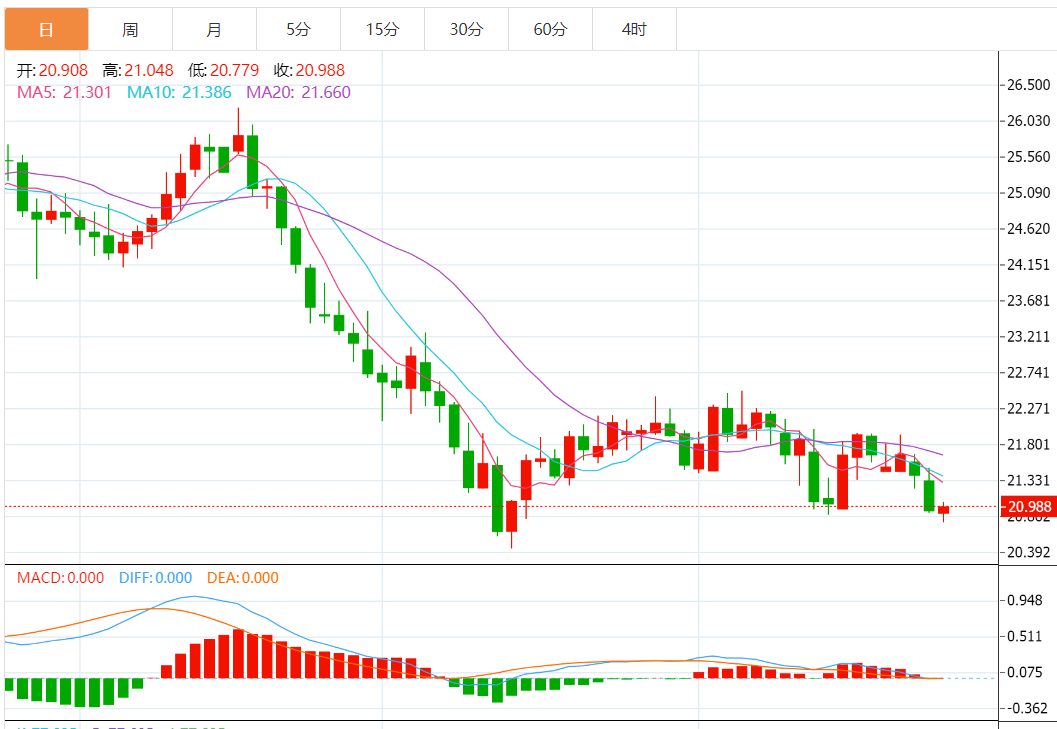The height and width of the screenshot is (729, 1057).
Task: Click the low price 低:20.779
Action: click(x=224, y=70)
